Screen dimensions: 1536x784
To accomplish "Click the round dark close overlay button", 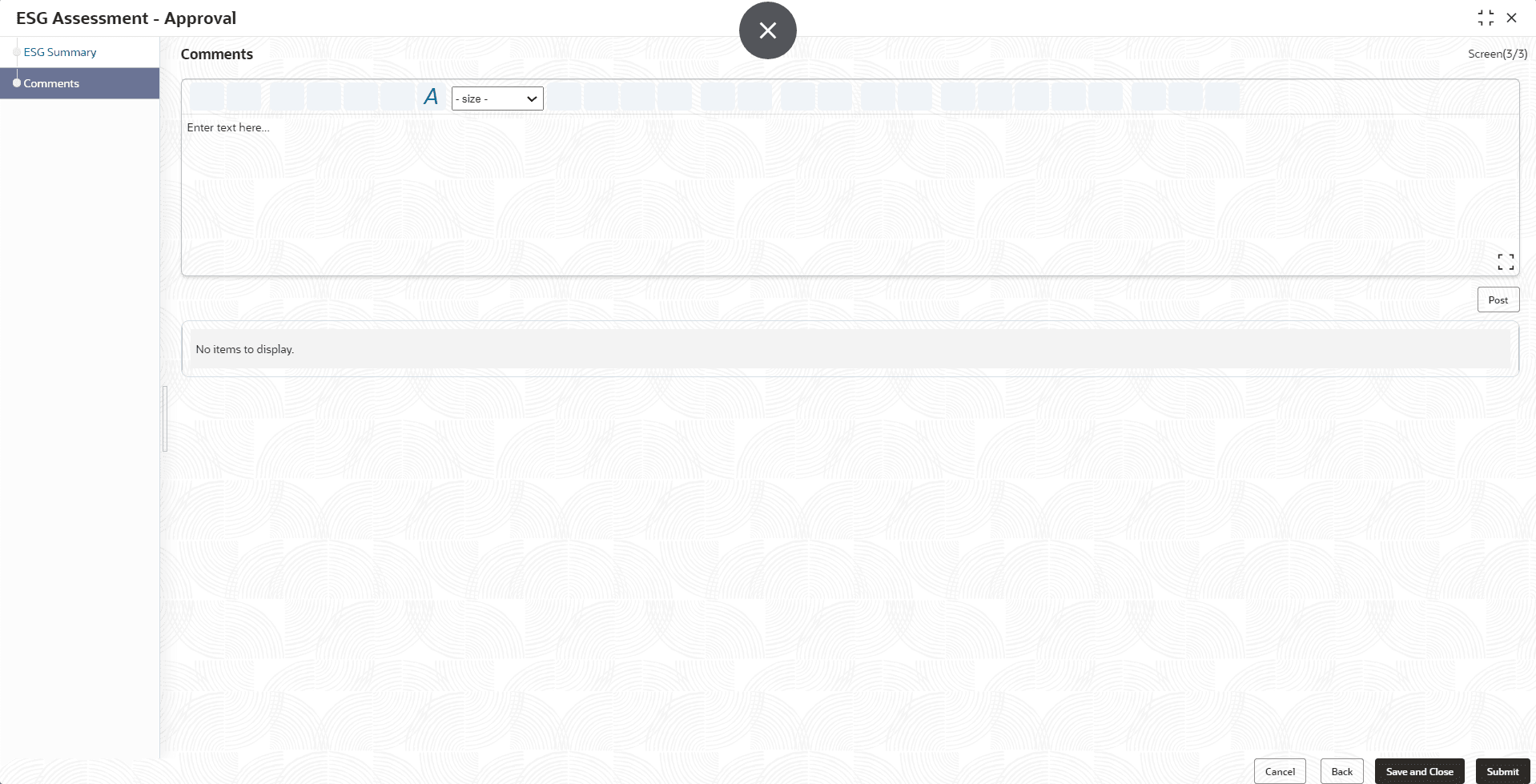I will pos(767,30).
